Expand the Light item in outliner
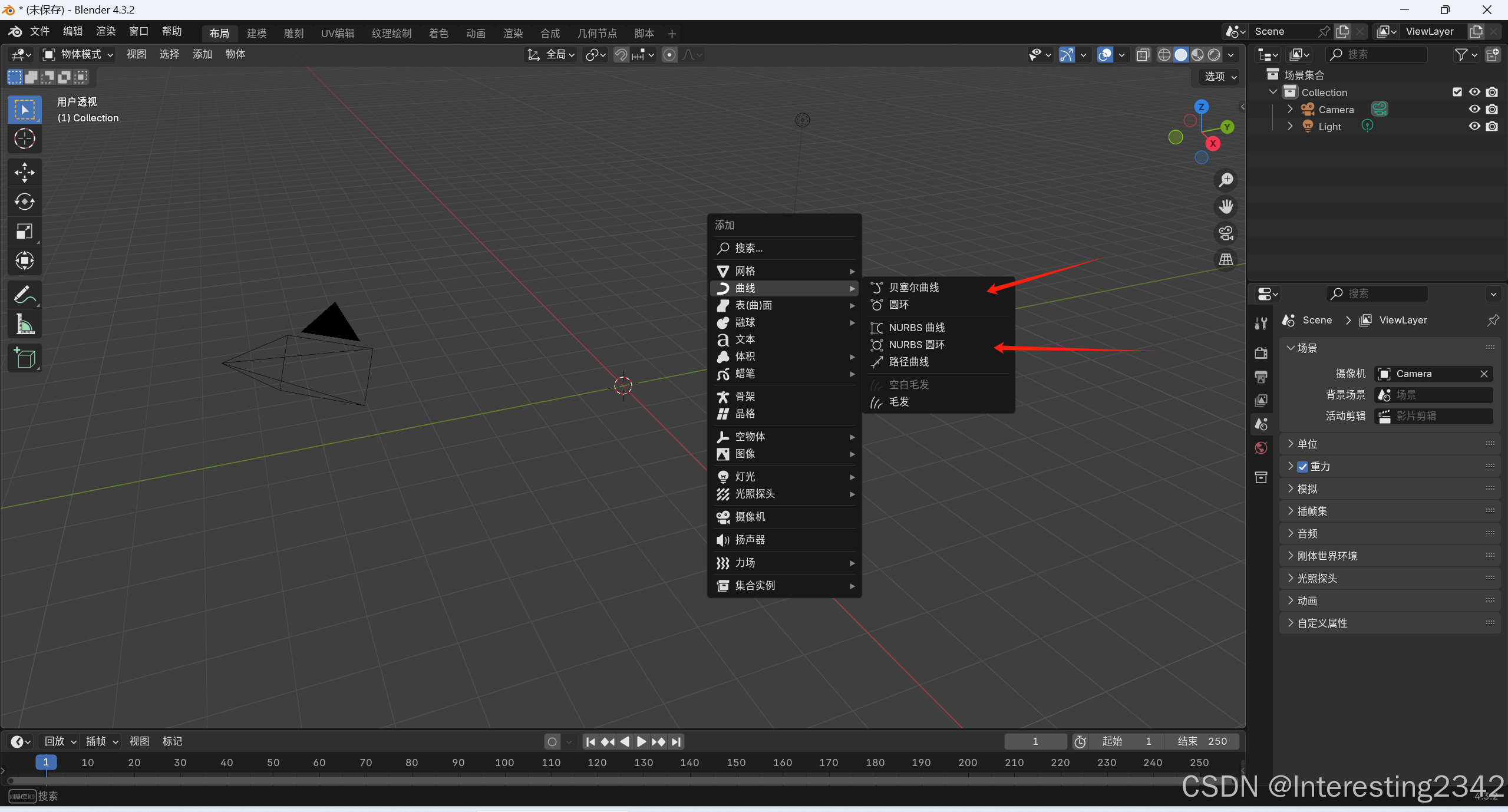Screen dimensions: 1508x812 pos(1290,126)
